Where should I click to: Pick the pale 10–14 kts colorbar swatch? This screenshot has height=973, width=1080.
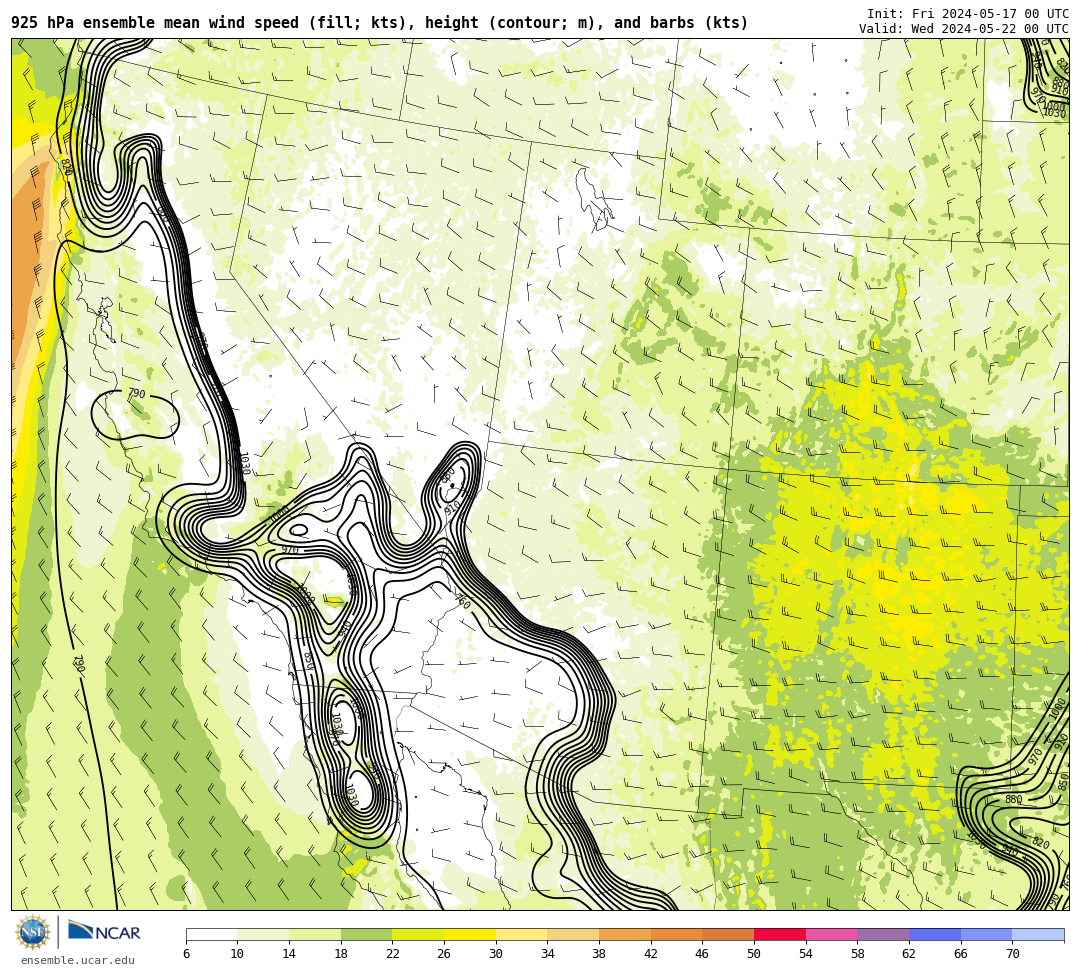tap(263, 934)
